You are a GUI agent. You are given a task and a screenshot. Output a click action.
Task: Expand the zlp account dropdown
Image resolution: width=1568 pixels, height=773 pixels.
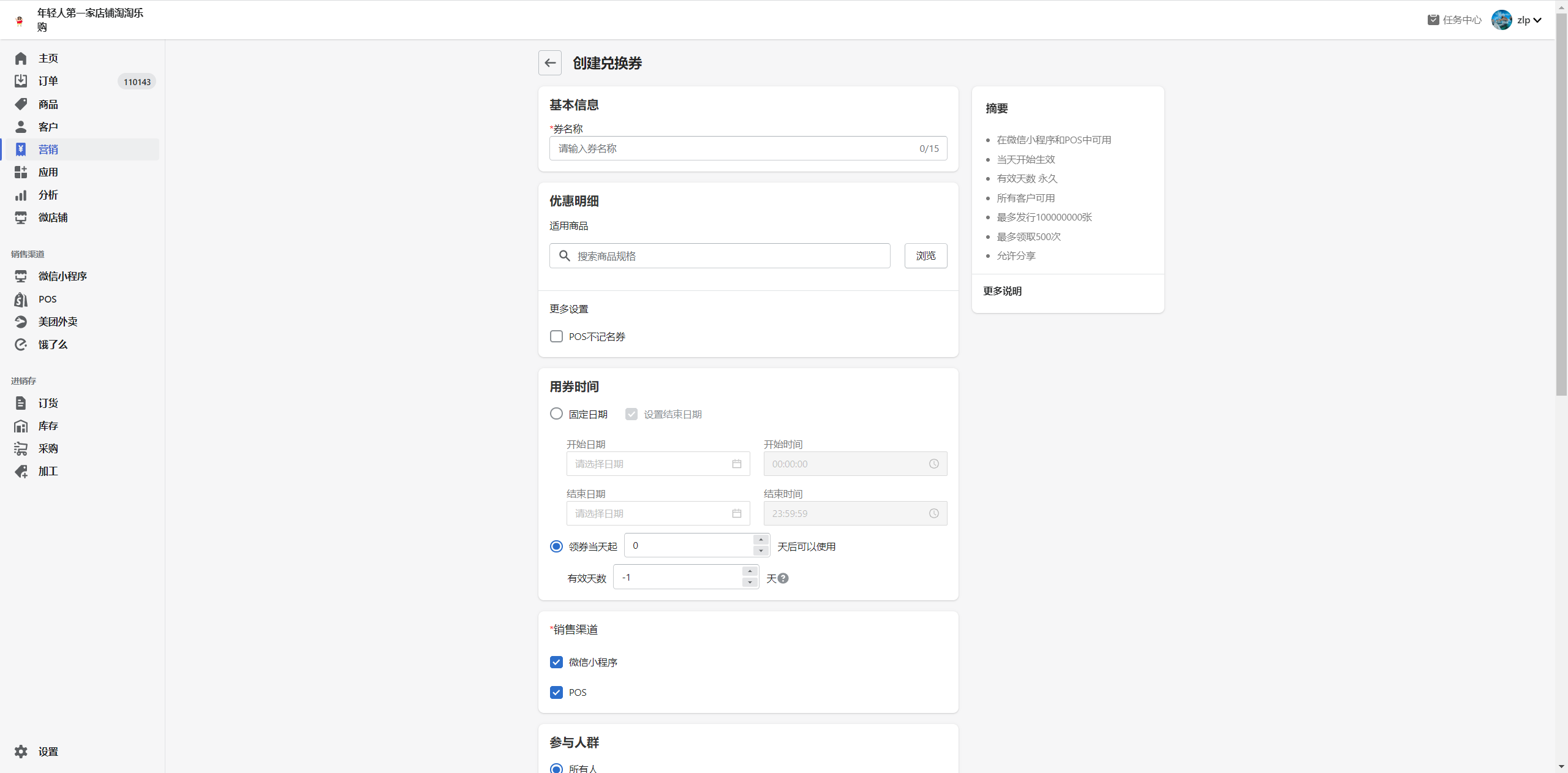click(x=1537, y=20)
